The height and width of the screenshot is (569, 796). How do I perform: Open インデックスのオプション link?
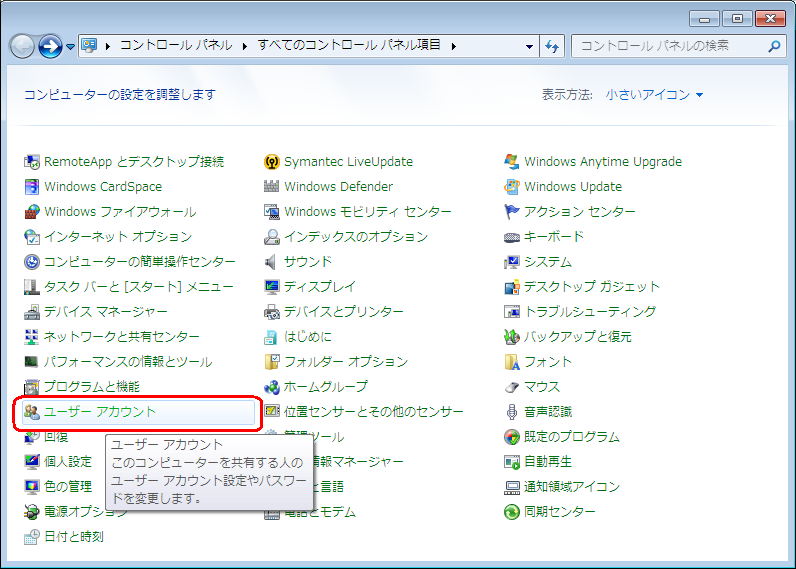pos(356,237)
